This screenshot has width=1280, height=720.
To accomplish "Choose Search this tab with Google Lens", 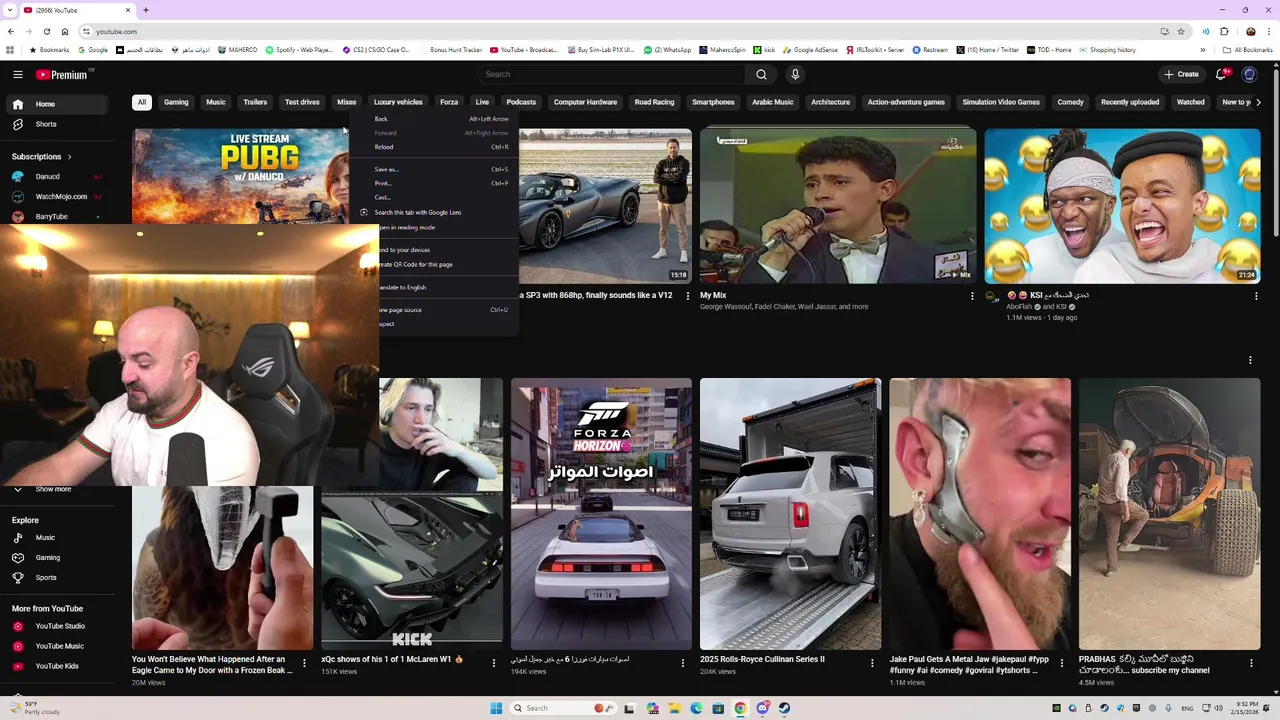I will [434, 212].
